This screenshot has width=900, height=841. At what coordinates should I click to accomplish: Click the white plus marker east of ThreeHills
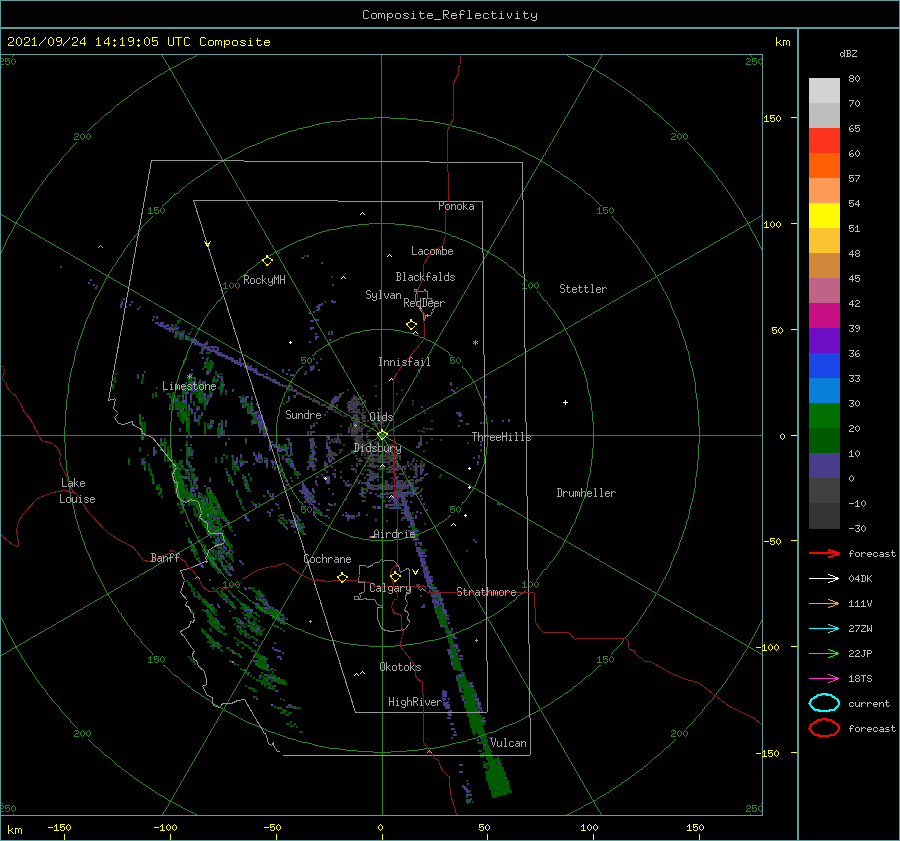pyautogui.click(x=565, y=402)
